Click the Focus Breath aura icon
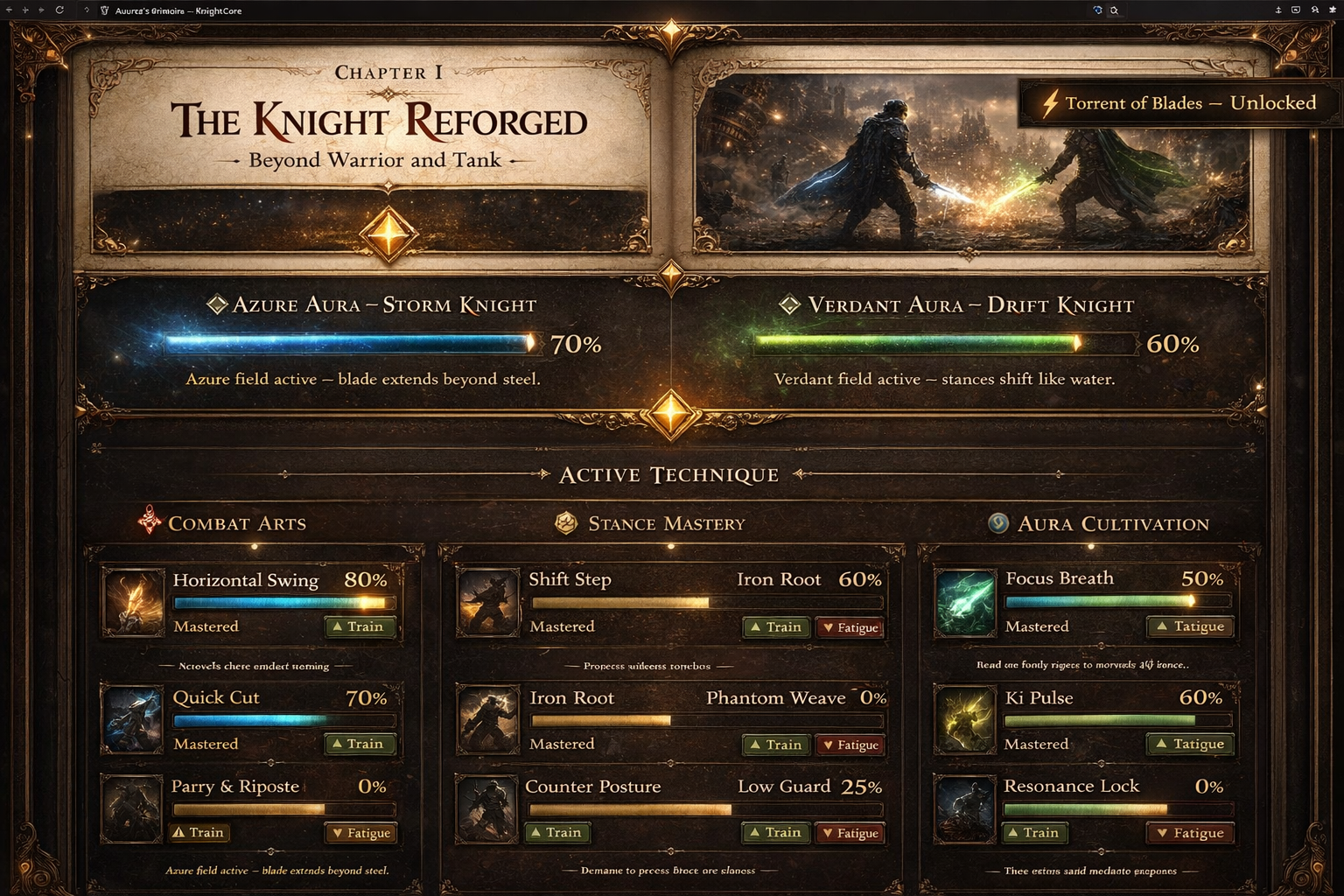 (x=965, y=602)
